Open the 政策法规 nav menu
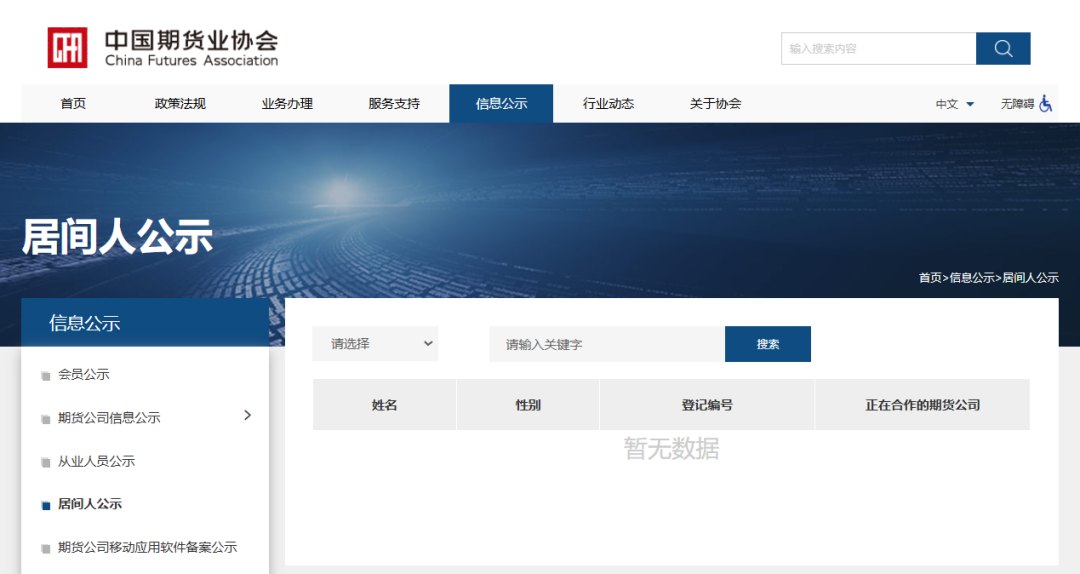1080x574 pixels. pyautogui.click(x=180, y=103)
